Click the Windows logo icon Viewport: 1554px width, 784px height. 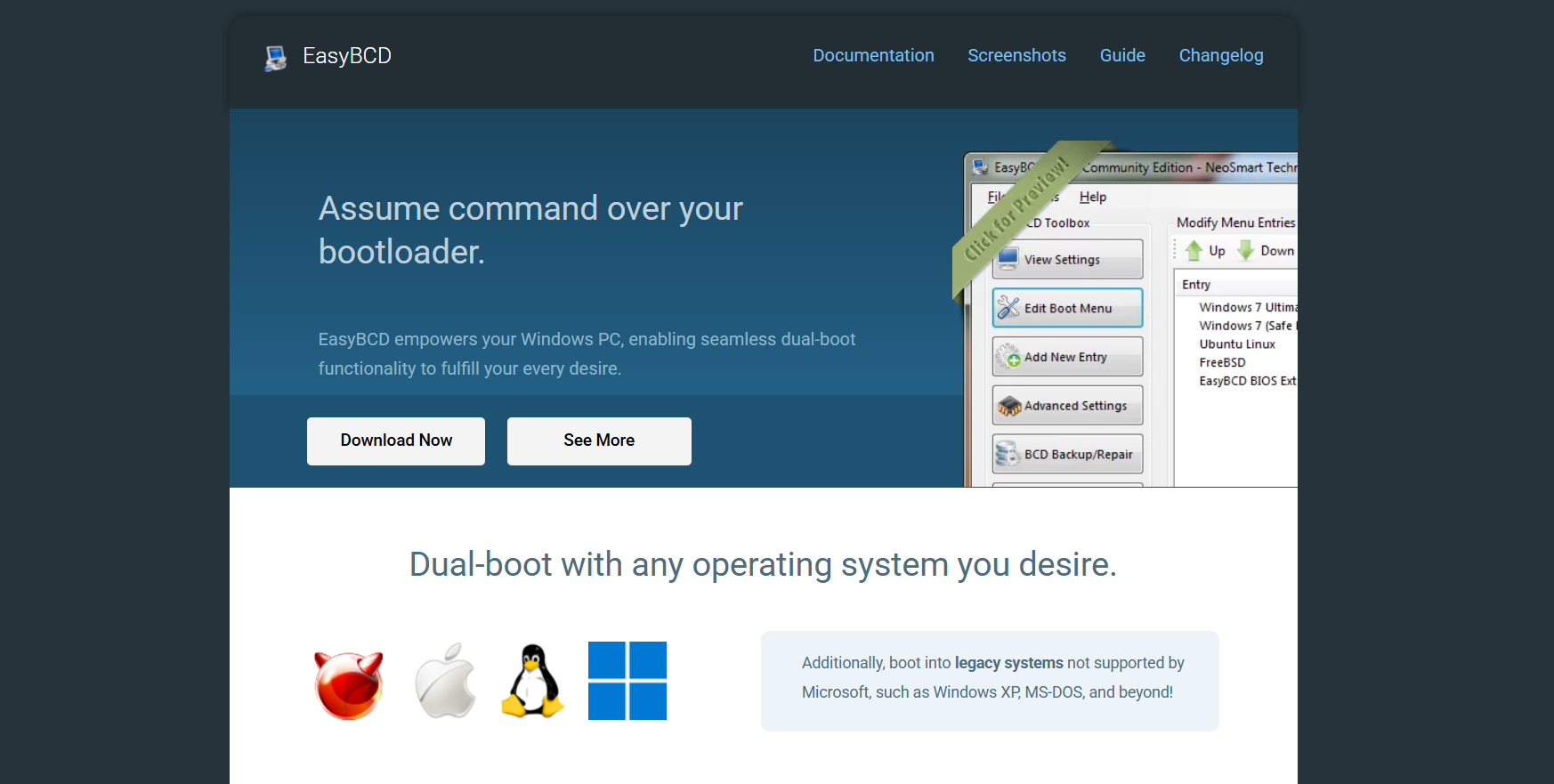tap(627, 681)
